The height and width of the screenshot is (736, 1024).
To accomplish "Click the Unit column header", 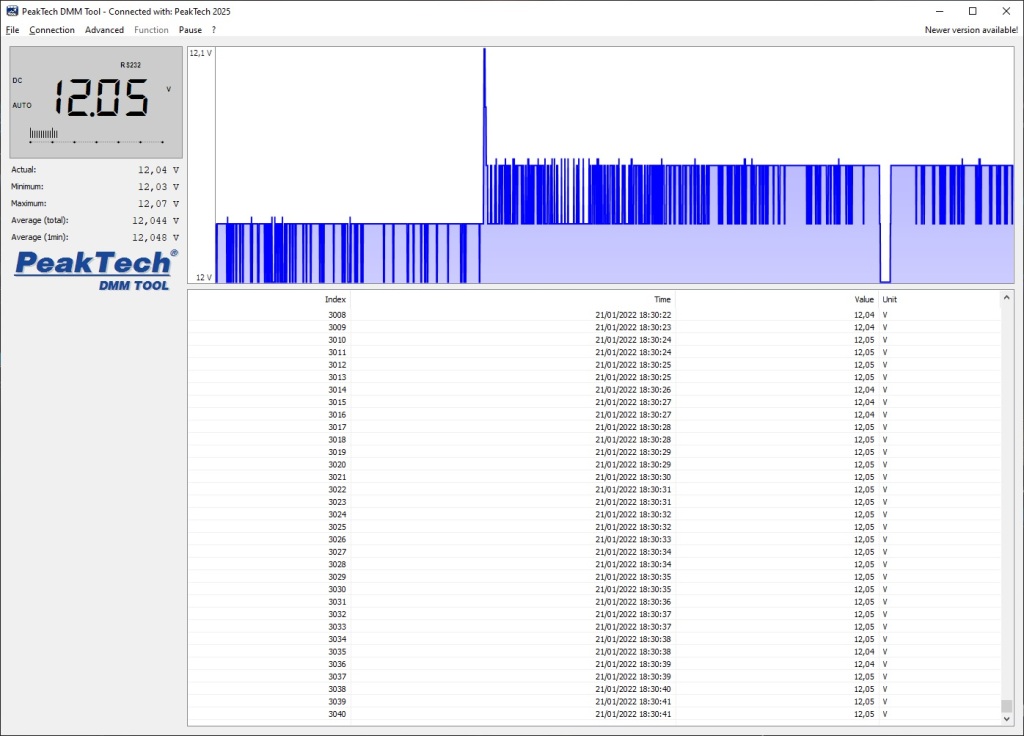I will [x=889, y=299].
